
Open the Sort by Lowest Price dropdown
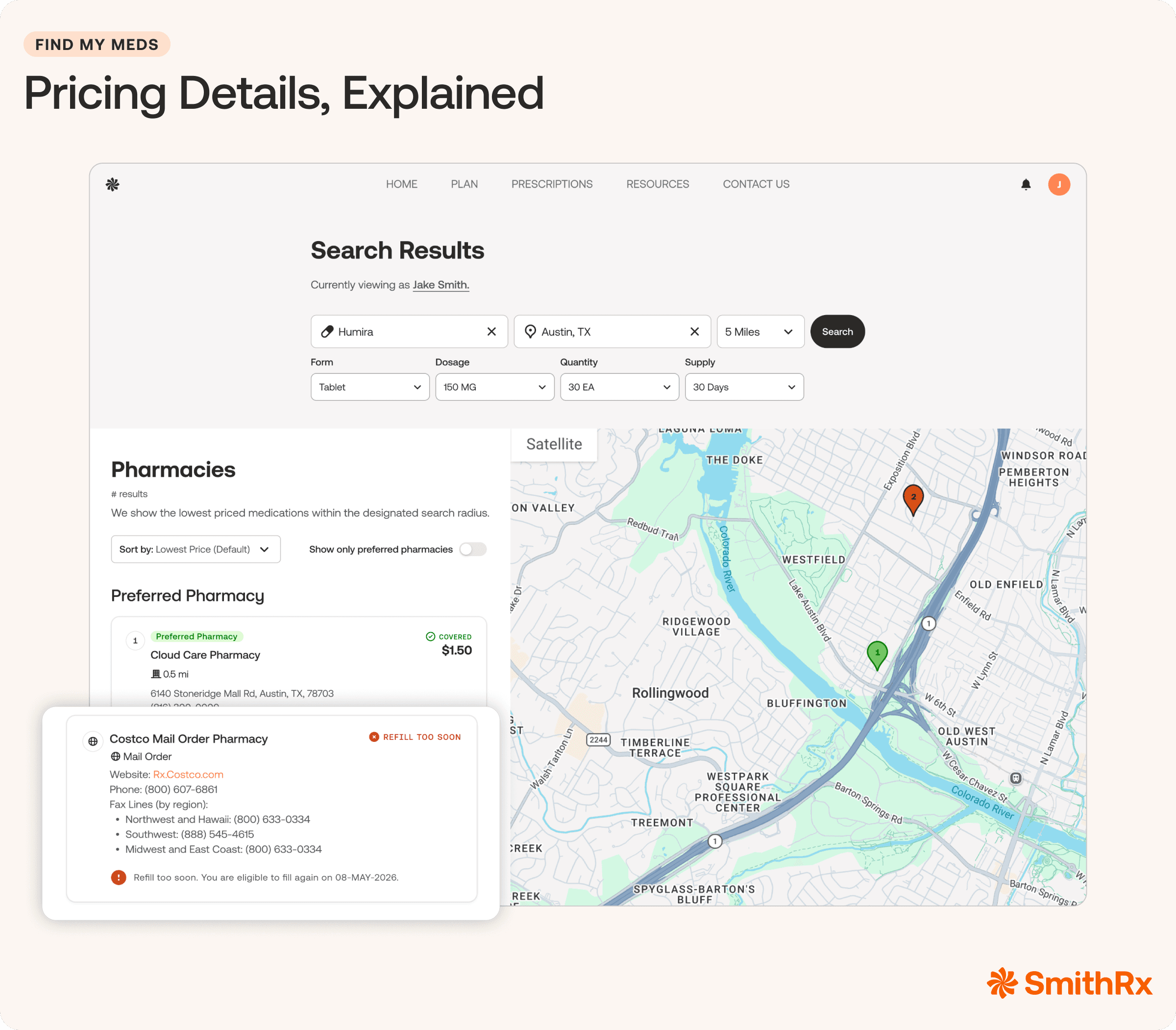click(196, 549)
